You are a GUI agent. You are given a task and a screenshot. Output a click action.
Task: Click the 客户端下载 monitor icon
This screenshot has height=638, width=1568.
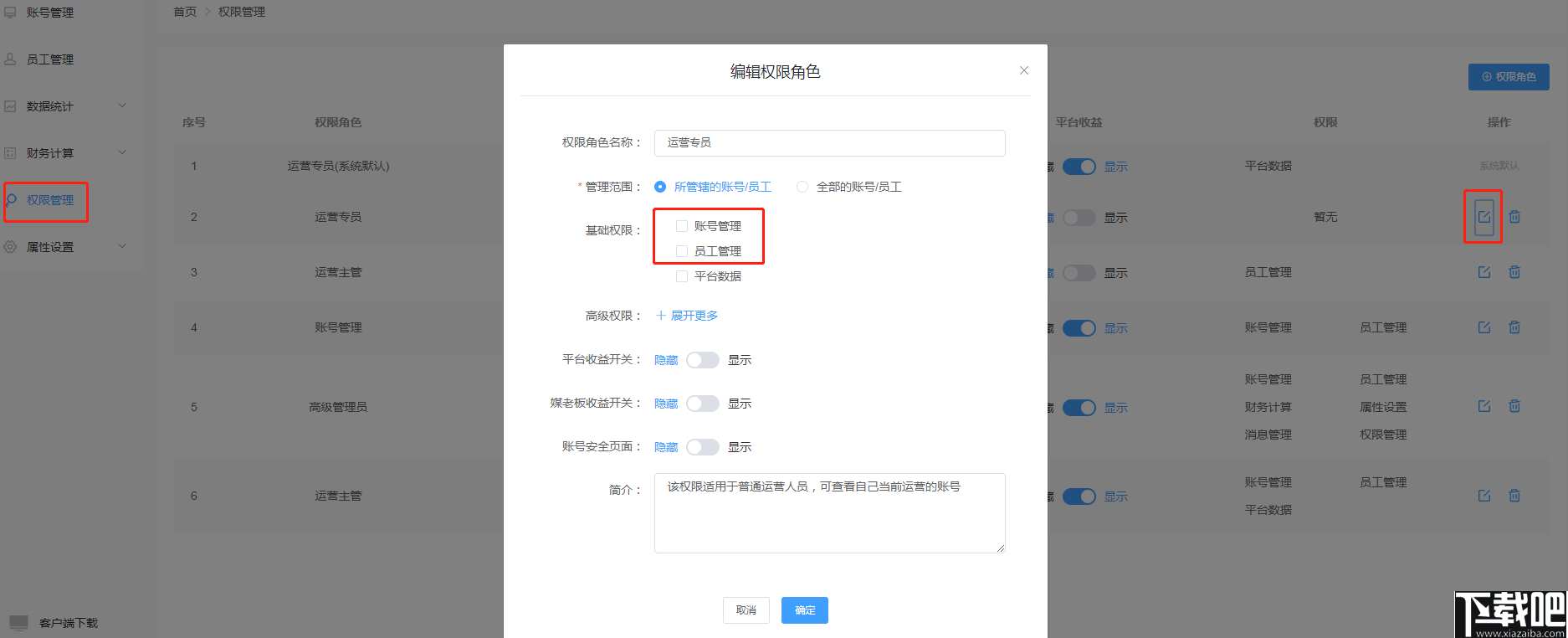pos(18,623)
